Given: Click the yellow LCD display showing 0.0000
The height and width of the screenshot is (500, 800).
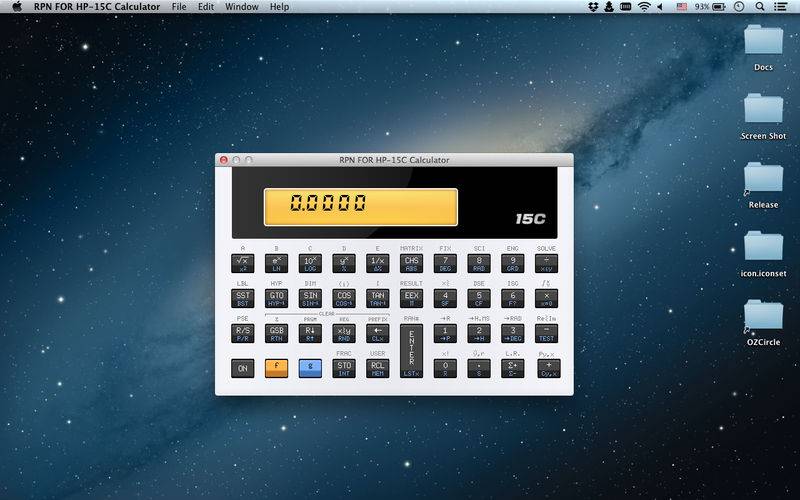Looking at the screenshot, I should 361,207.
